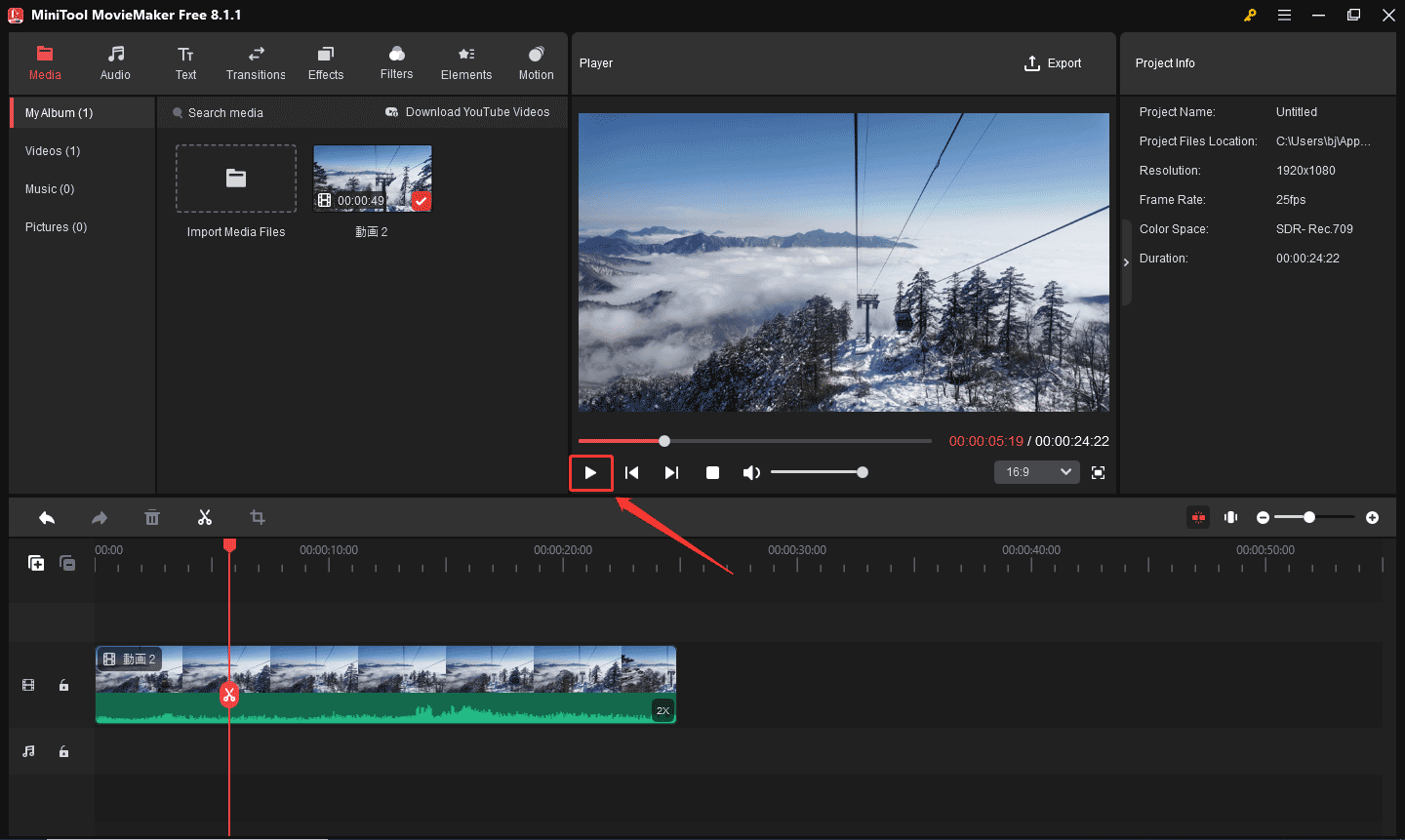
Task: Adjust the player volume slider
Action: coord(818,472)
